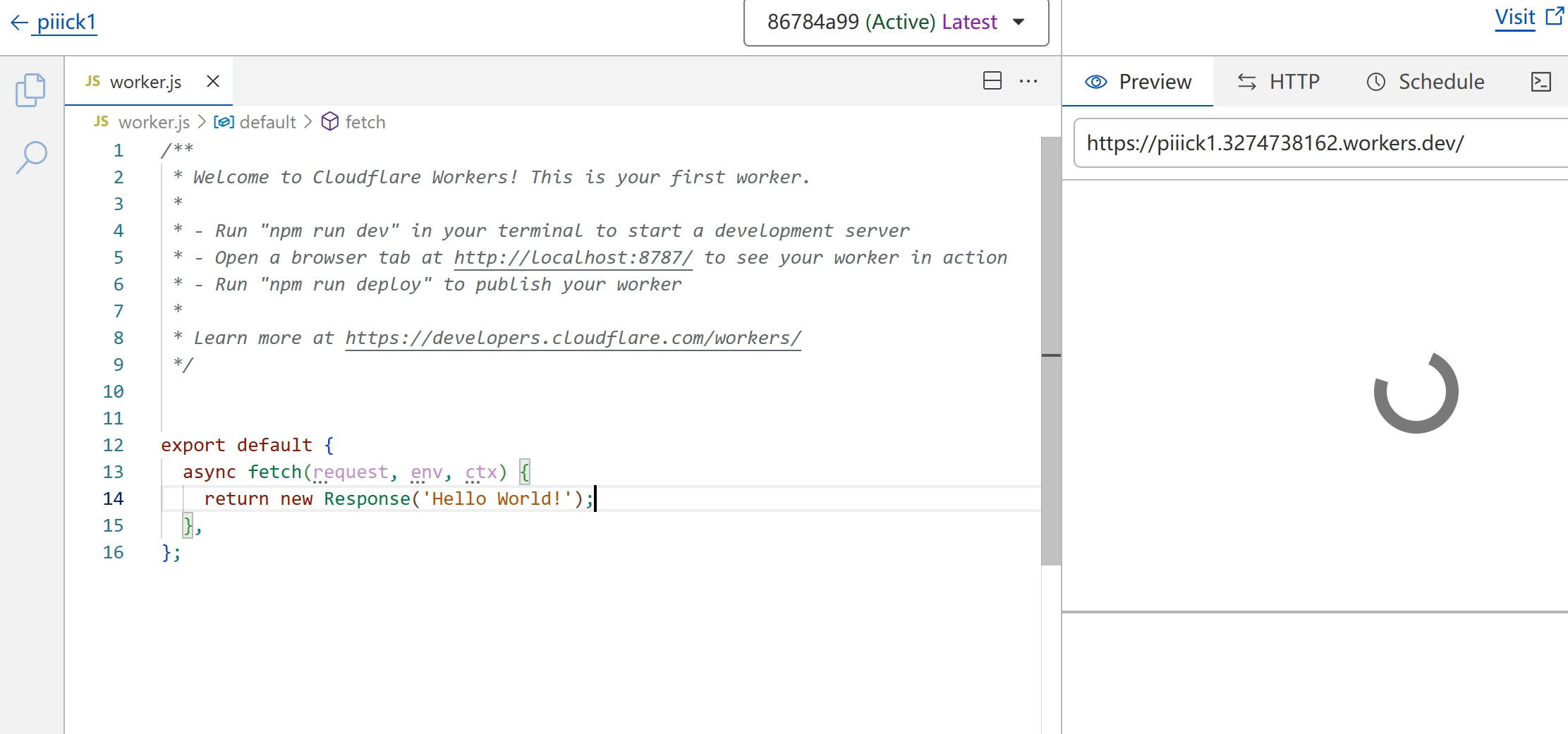Click the fetch cube symbol in breadcrumb

click(x=329, y=122)
